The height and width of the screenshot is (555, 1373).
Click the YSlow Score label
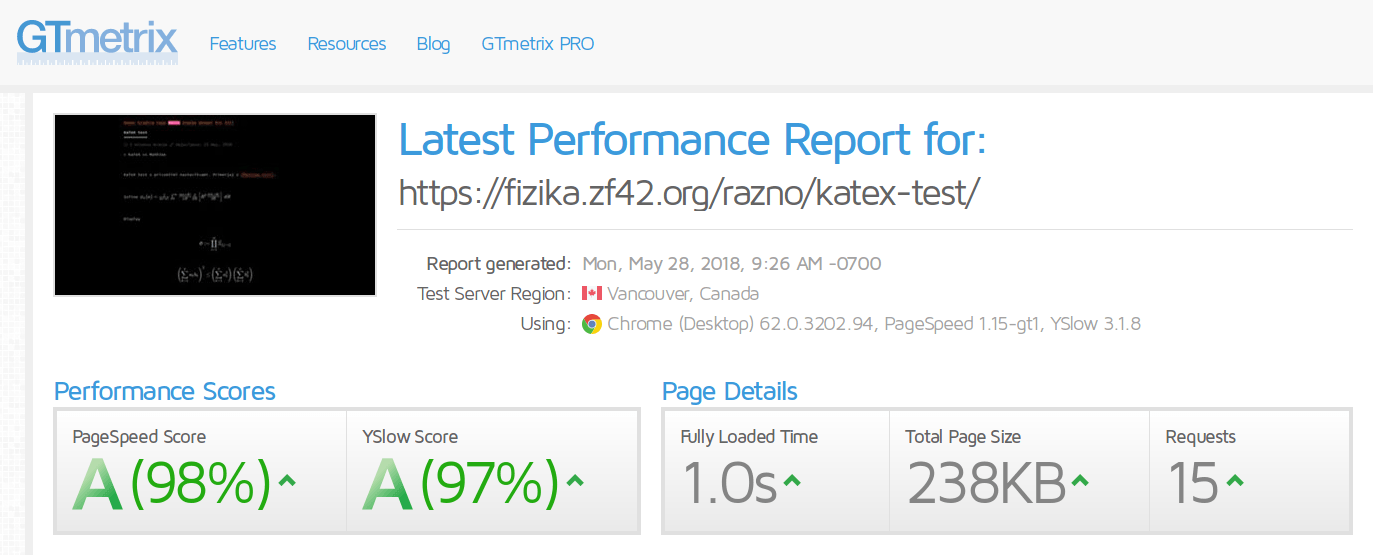[410, 437]
